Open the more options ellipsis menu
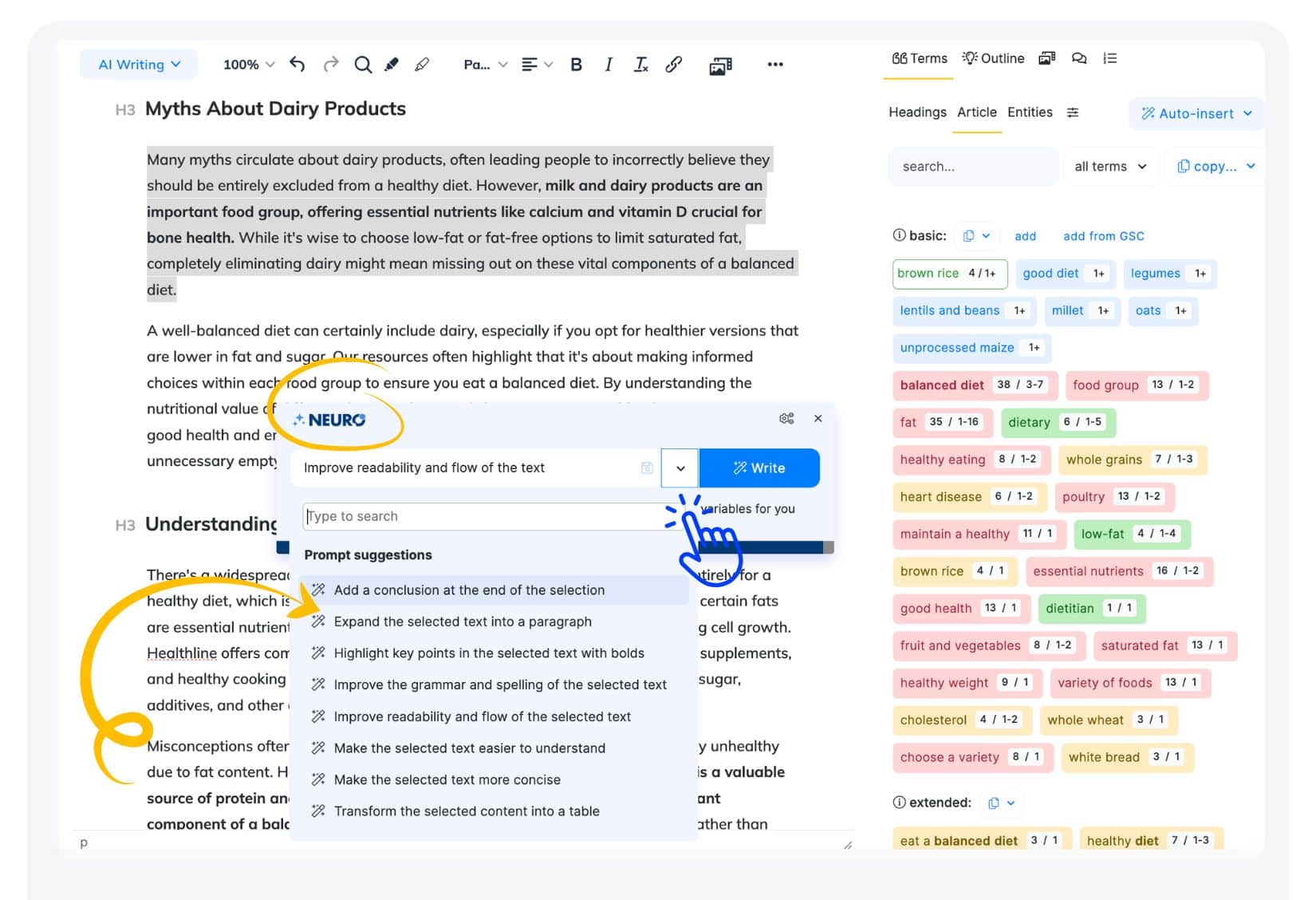 [774, 65]
